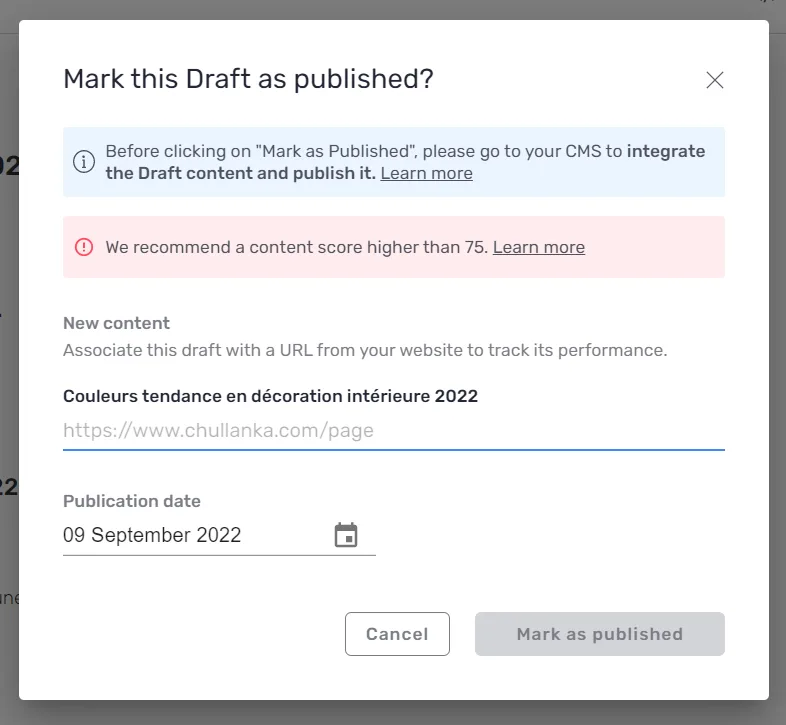This screenshot has height=725, width=786.
Task: Click the New content heading
Action: tap(116, 323)
